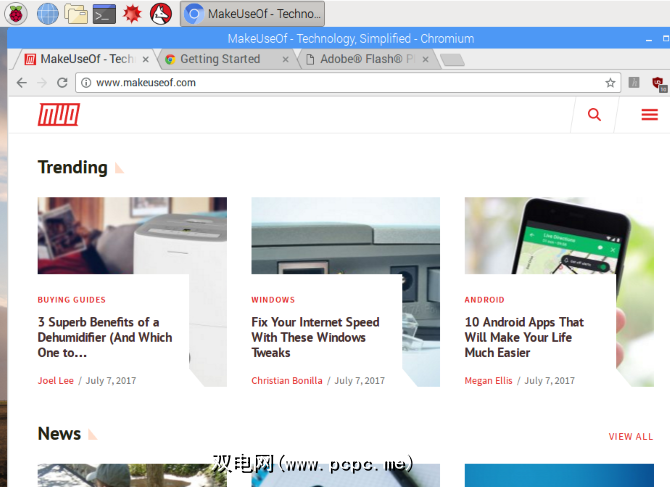View author Christian Bonilla
Screen dimensions: 670x487
pyautogui.click(x=287, y=381)
